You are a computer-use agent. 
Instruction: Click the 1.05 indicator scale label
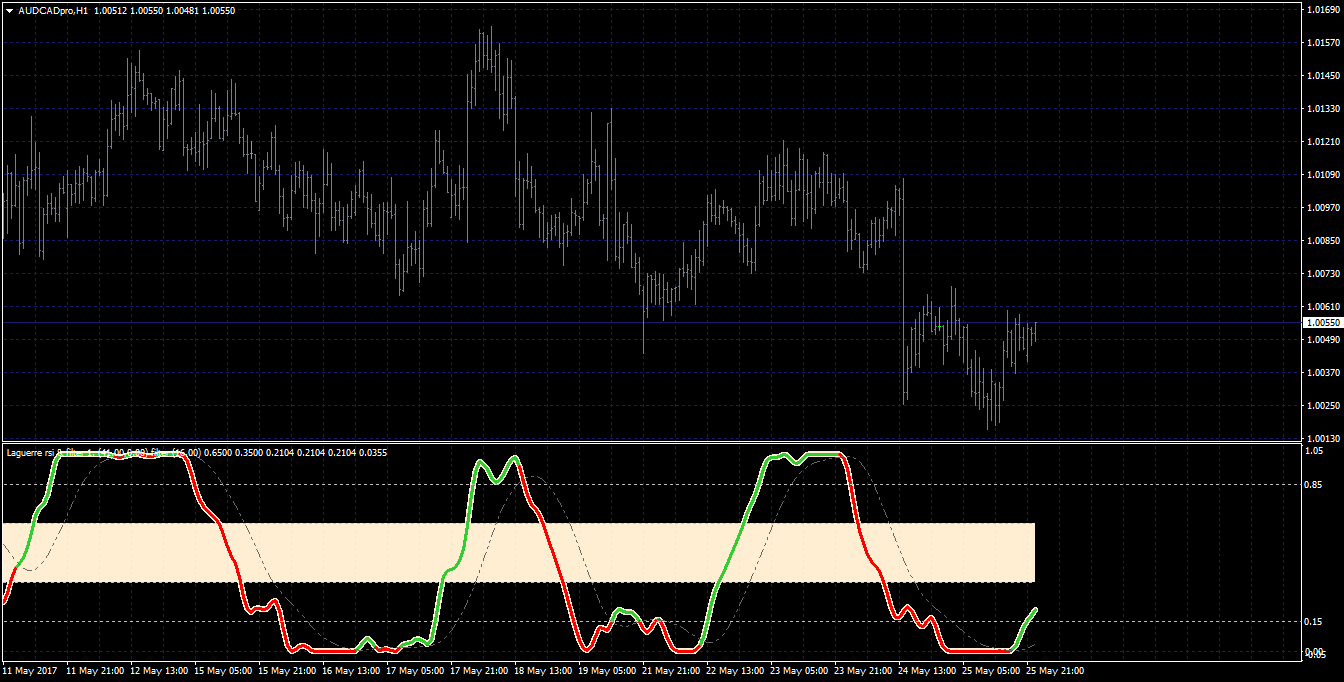[1315, 451]
